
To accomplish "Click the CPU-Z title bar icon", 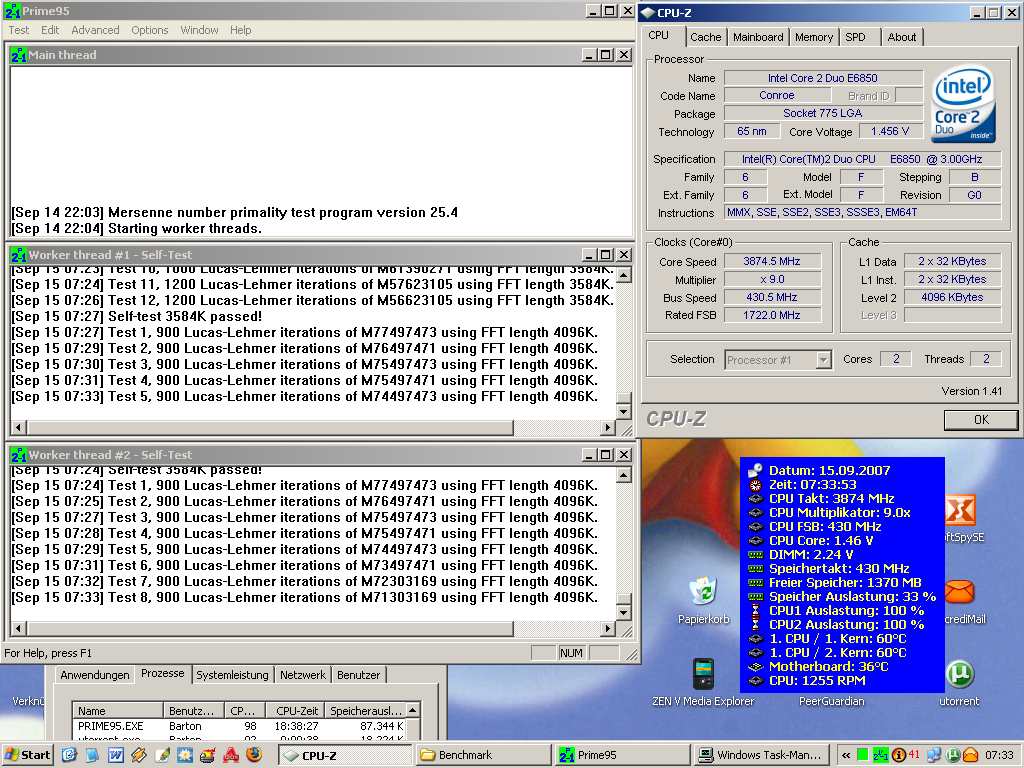I will pyautogui.click(x=647, y=12).
